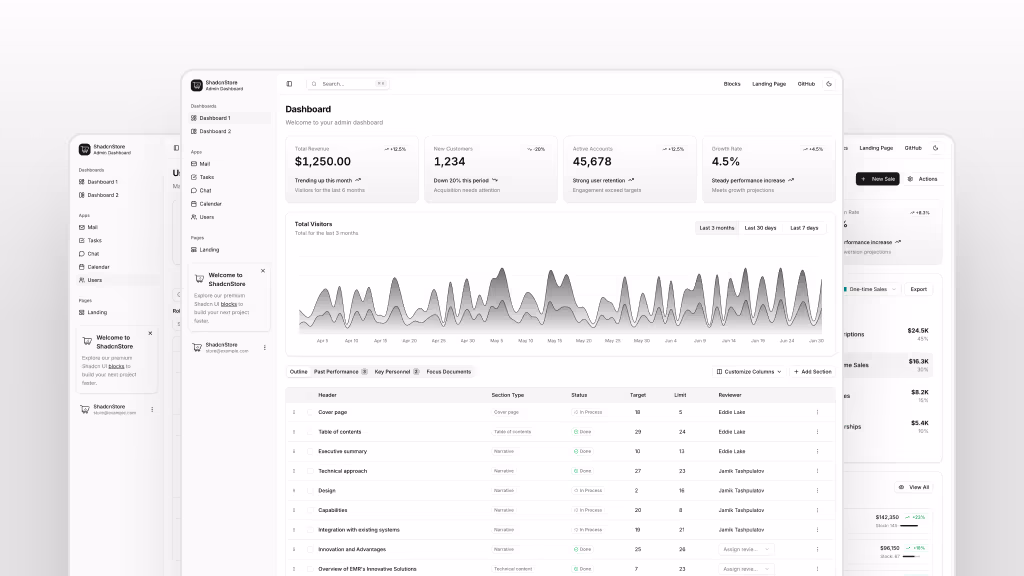The height and width of the screenshot is (576, 1024).
Task: Grab the drag handle of Capabilities row
Action: click(294, 510)
